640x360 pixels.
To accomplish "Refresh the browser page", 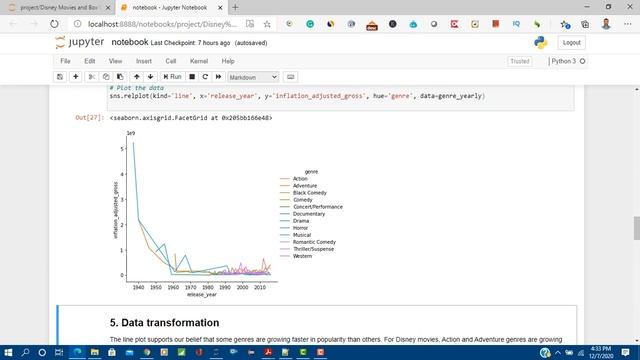I will pos(54,24).
